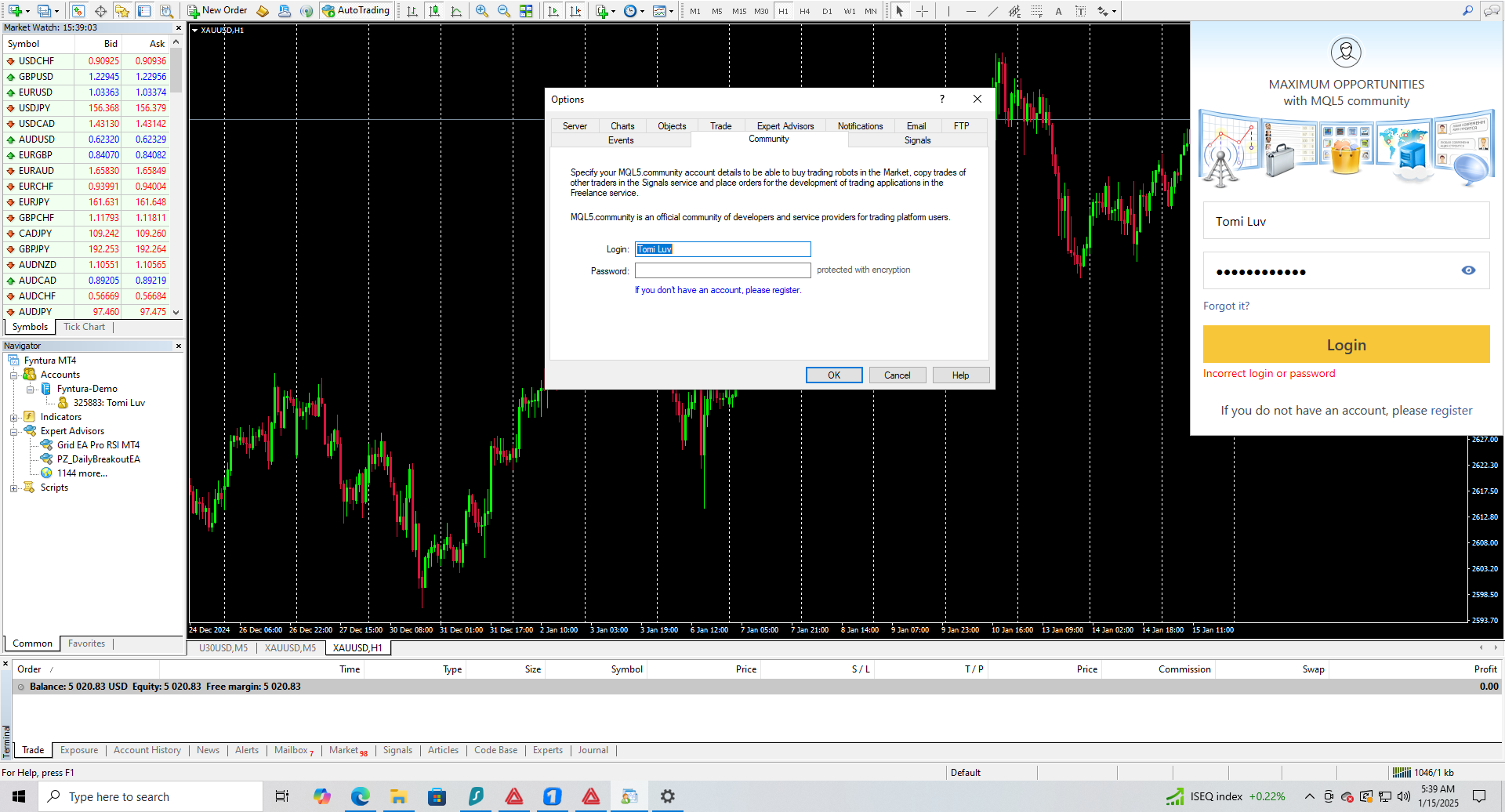Open the Strategy Tester icon

coord(166,11)
